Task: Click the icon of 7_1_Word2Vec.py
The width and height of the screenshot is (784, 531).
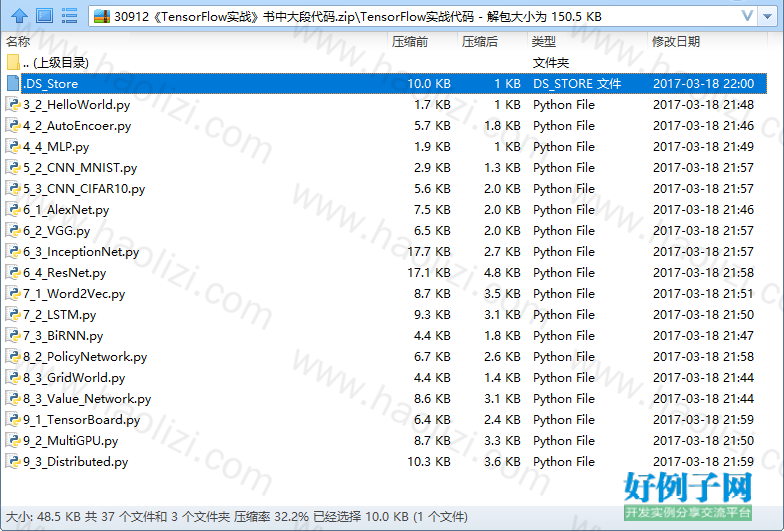Action: 12,294
